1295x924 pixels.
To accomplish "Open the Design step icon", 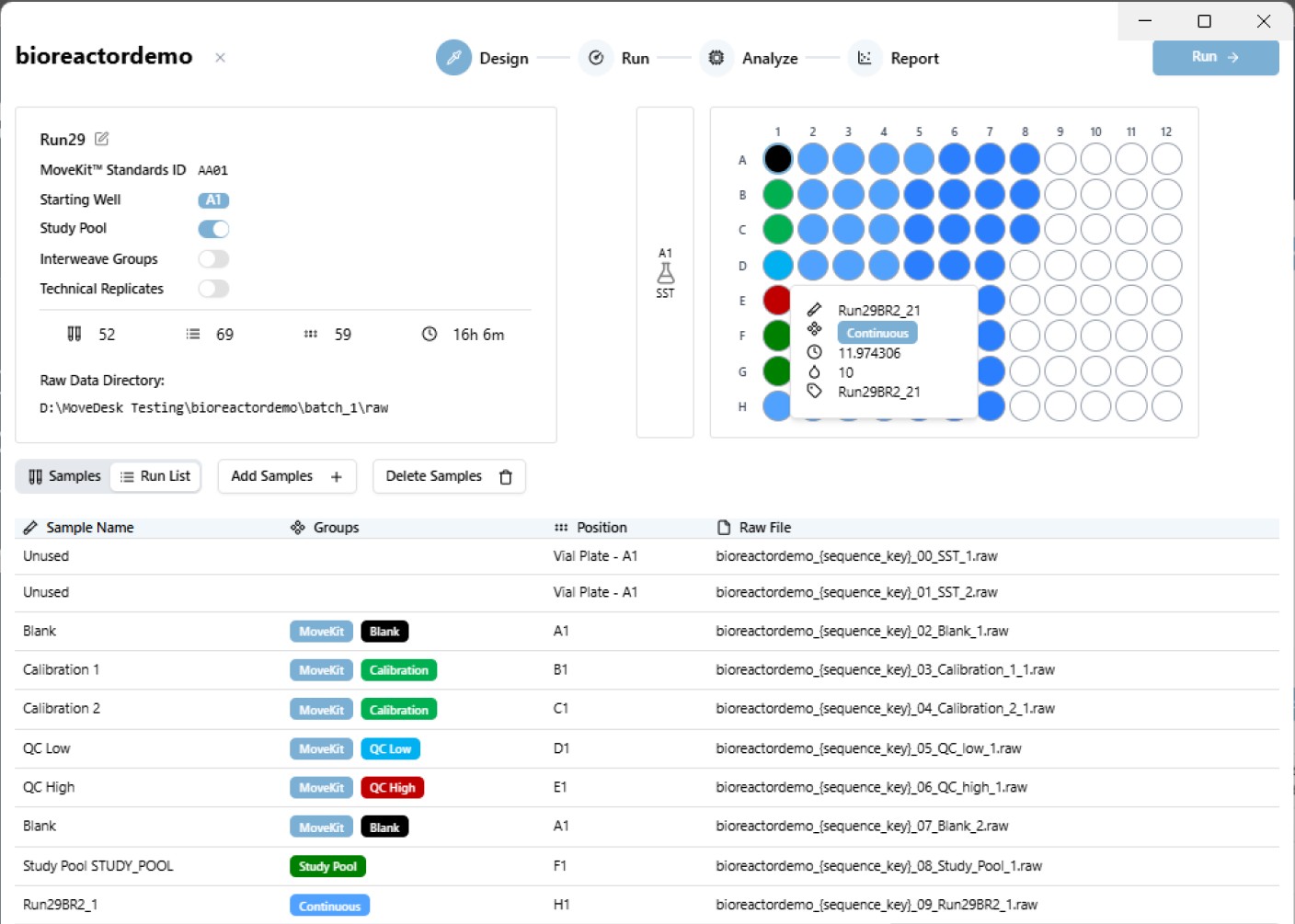I will tap(453, 58).
